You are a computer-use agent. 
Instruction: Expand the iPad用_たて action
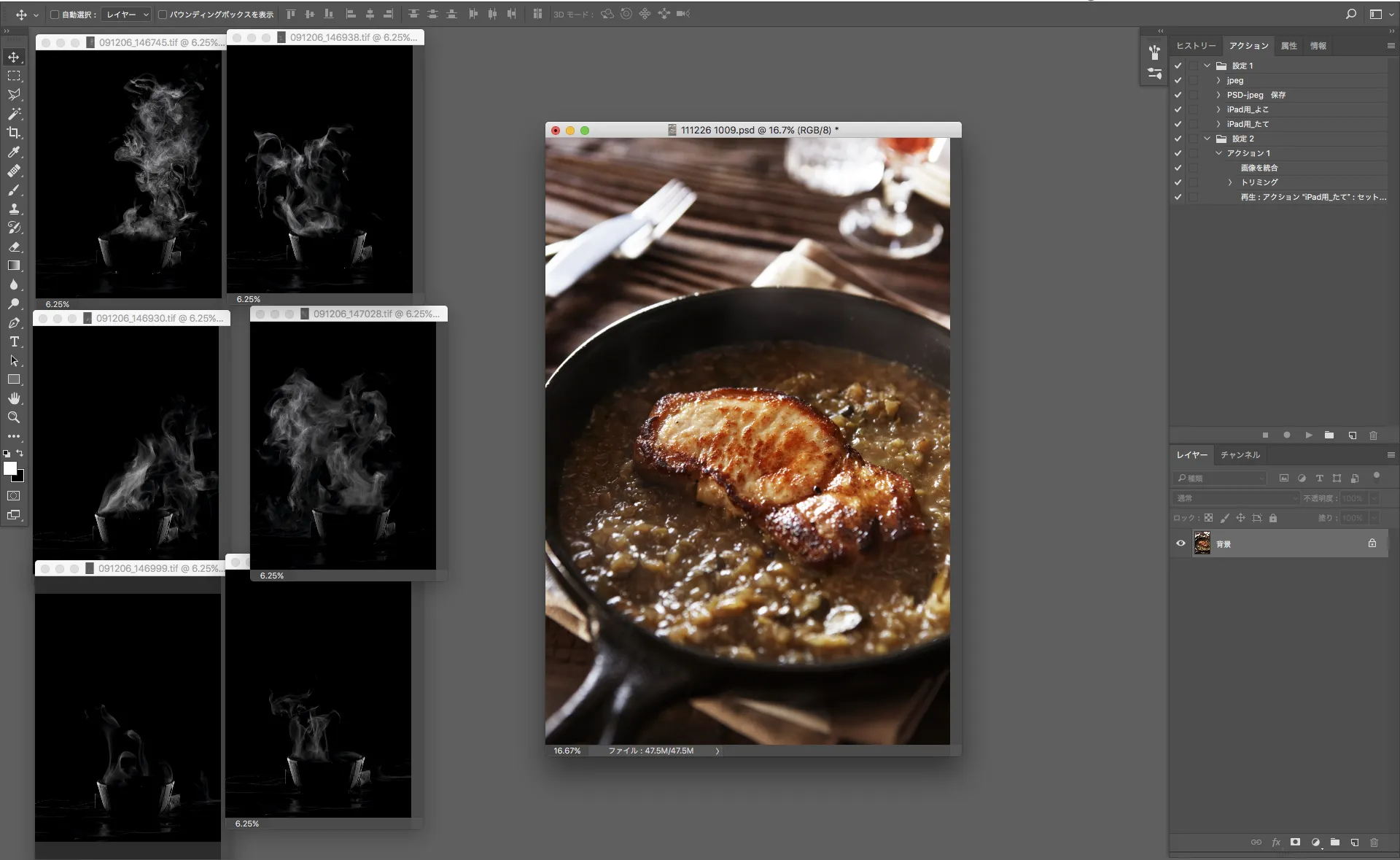tap(1218, 124)
